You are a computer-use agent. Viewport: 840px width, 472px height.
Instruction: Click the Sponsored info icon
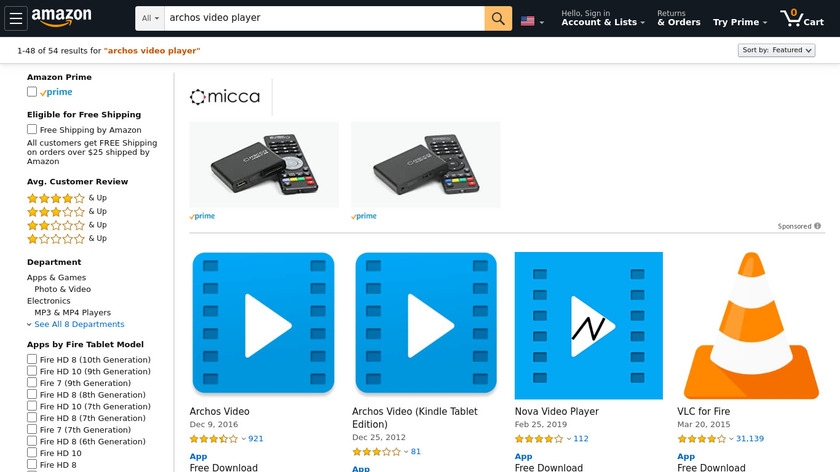(x=818, y=226)
